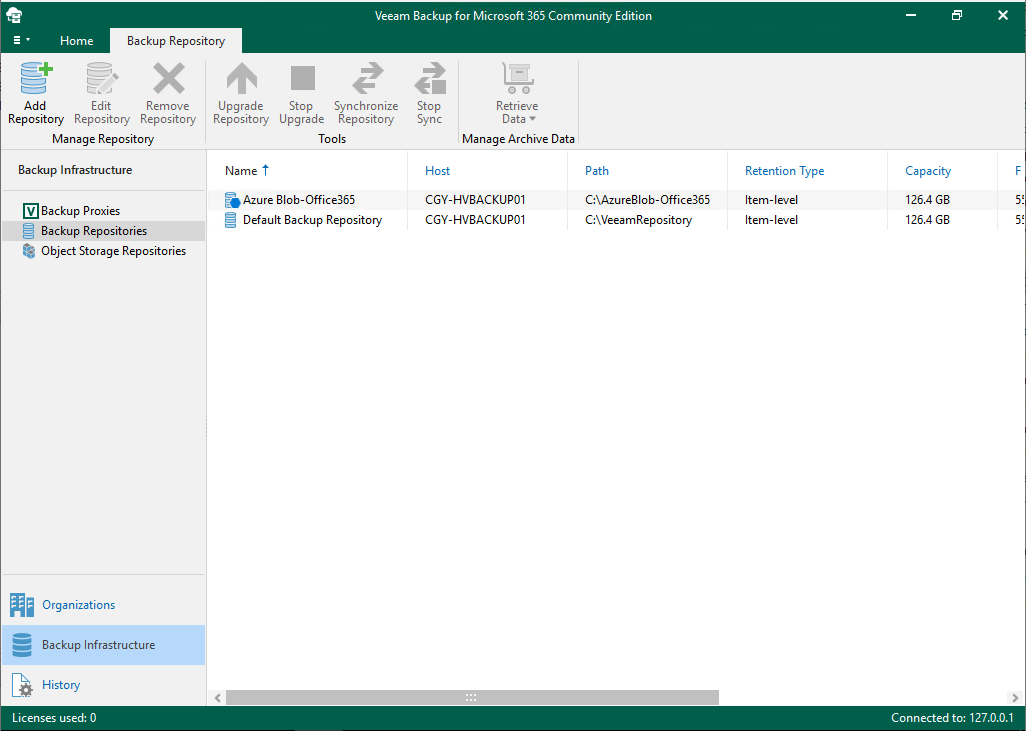This screenshot has width=1026, height=731.
Task: Click the Organizations building icon
Action: coord(22,605)
